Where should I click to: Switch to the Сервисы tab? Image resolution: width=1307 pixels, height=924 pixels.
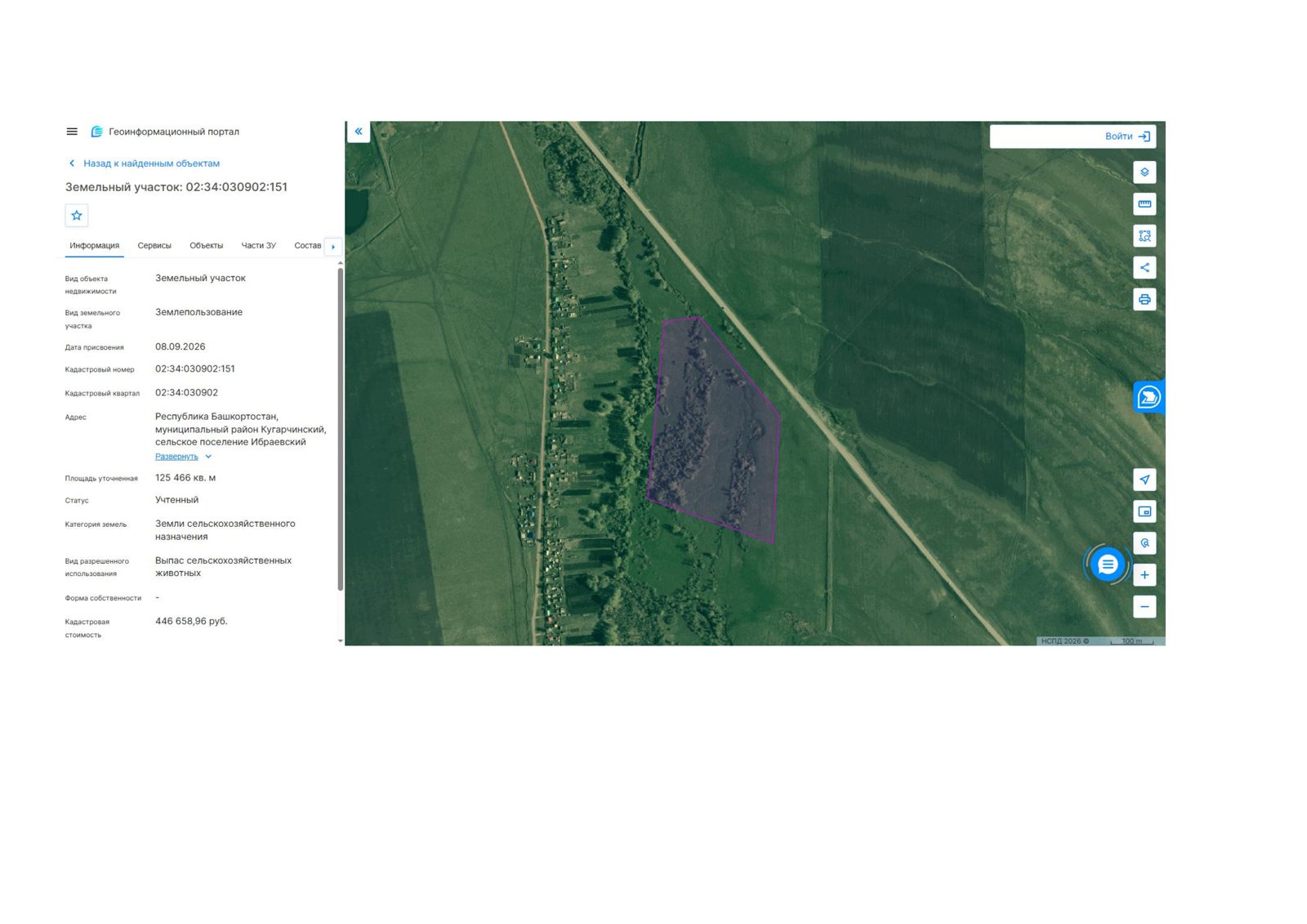point(154,246)
